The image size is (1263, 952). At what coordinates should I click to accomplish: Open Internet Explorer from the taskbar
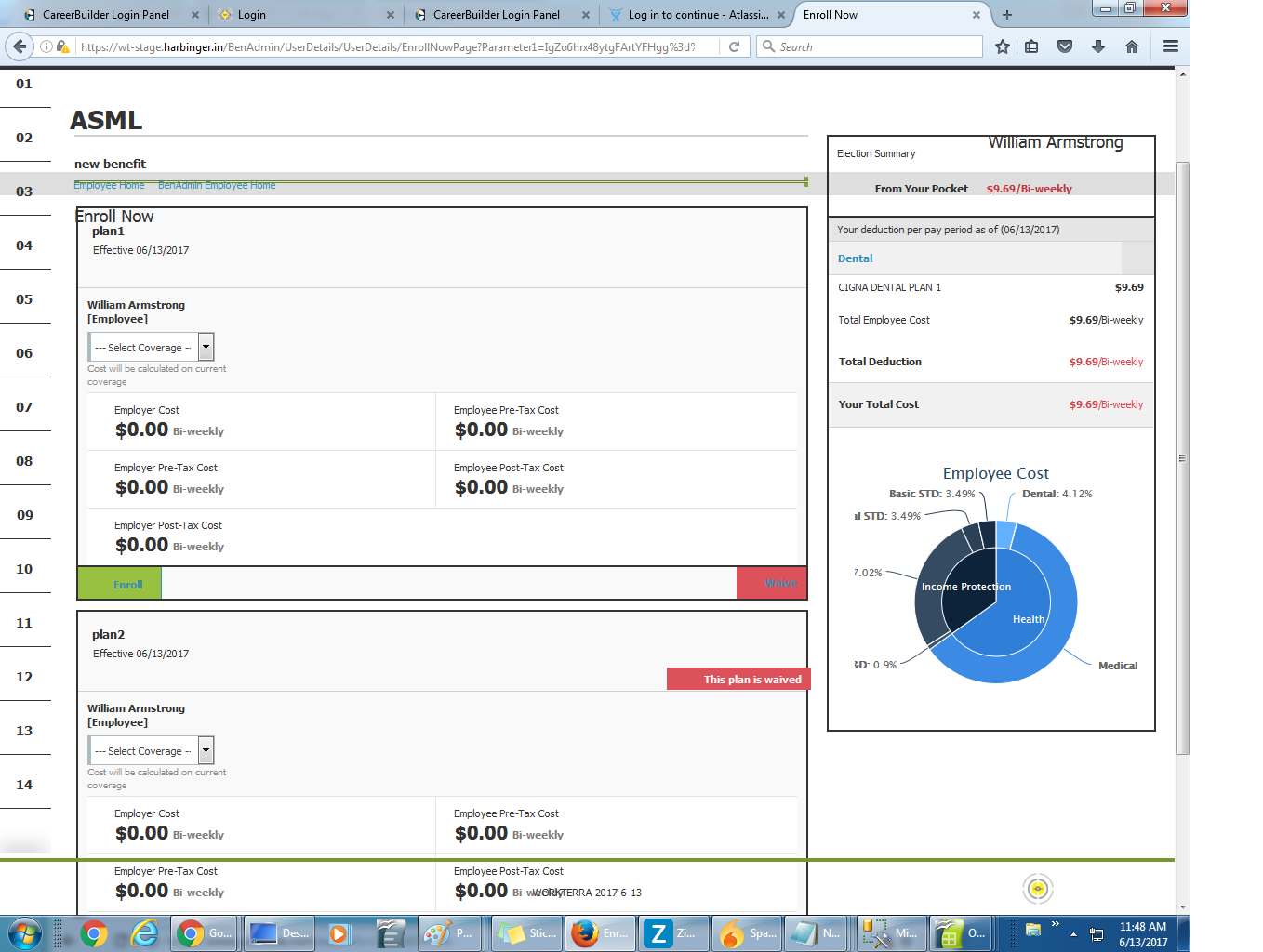pos(145,932)
